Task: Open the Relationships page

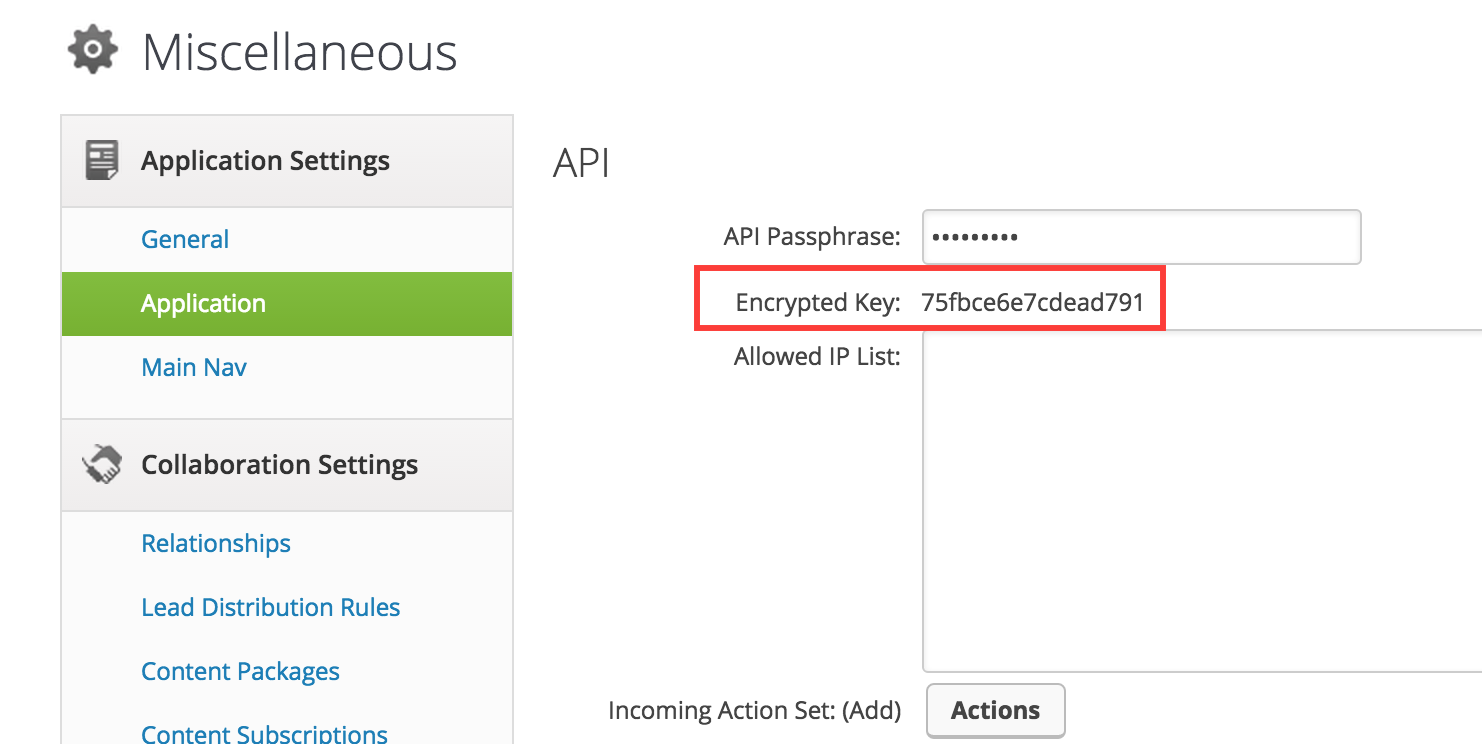Action: [216, 543]
